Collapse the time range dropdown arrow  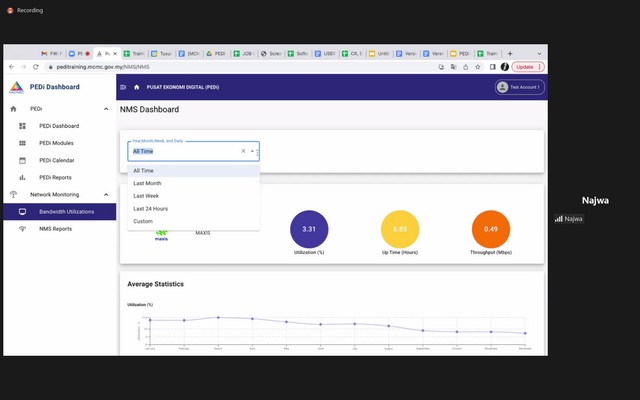[x=252, y=151]
